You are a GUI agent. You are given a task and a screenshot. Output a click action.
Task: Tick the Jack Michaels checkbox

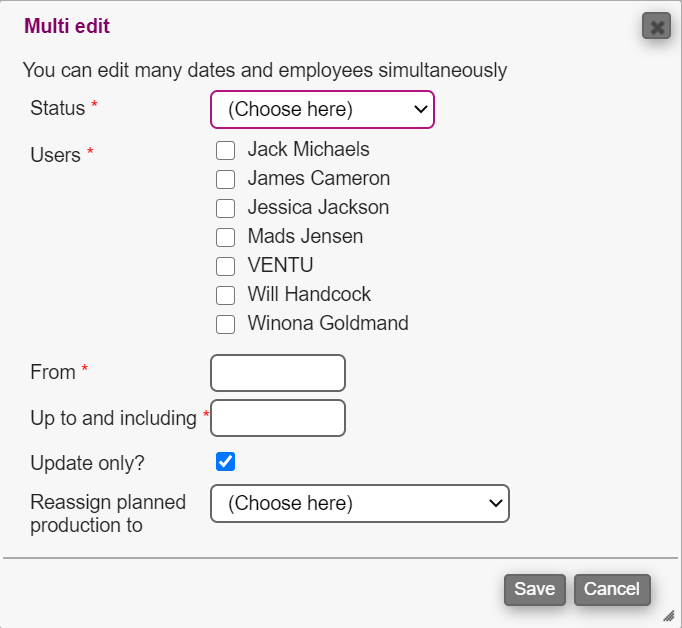(x=226, y=151)
